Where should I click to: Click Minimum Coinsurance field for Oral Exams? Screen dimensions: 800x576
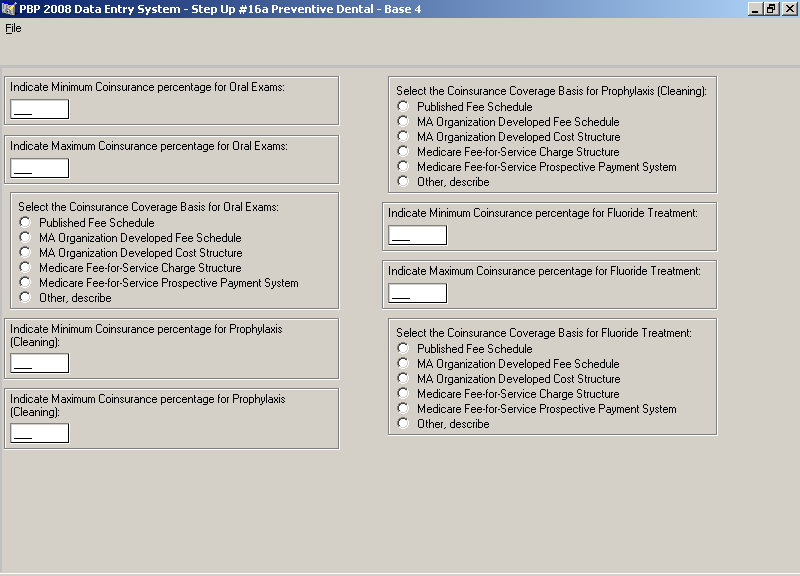click(x=40, y=109)
